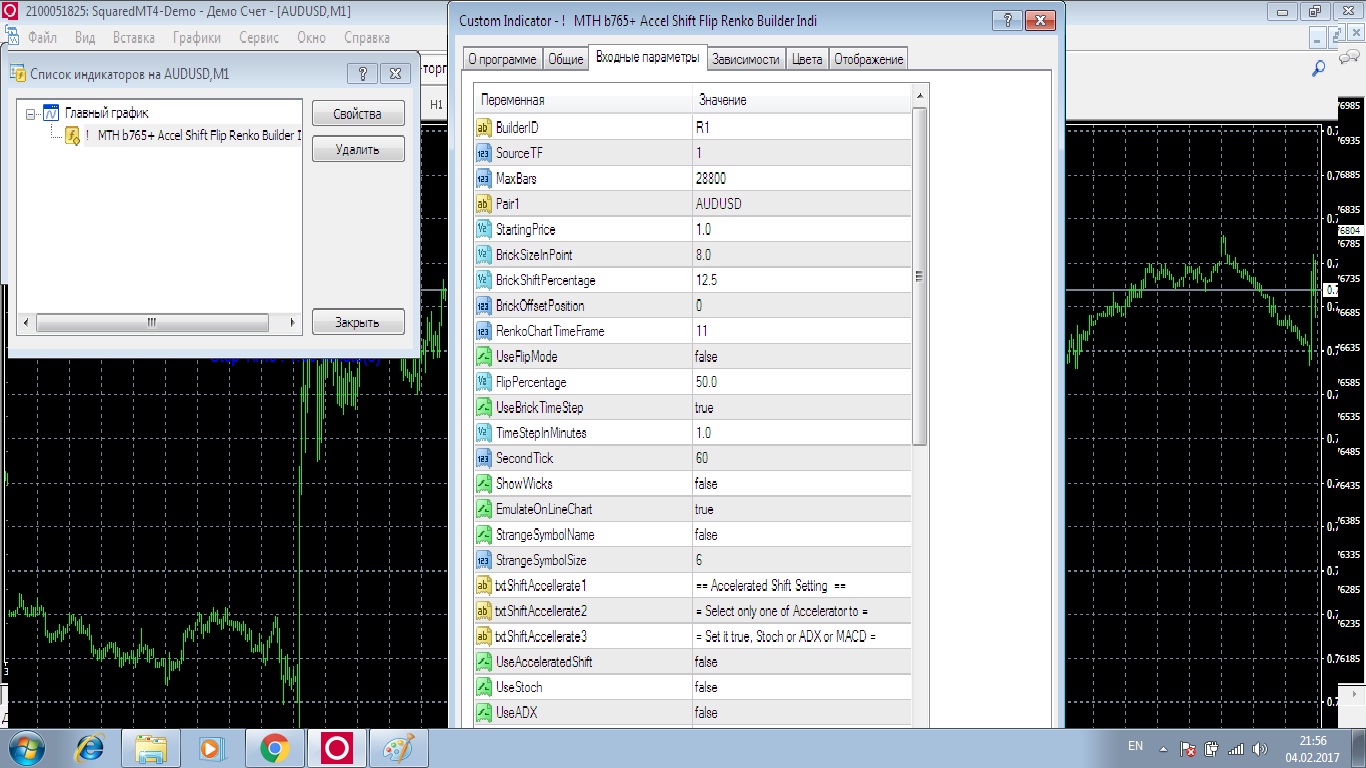Click the StartingPrice double-type icon
The image size is (1366, 768).
coord(483,229)
